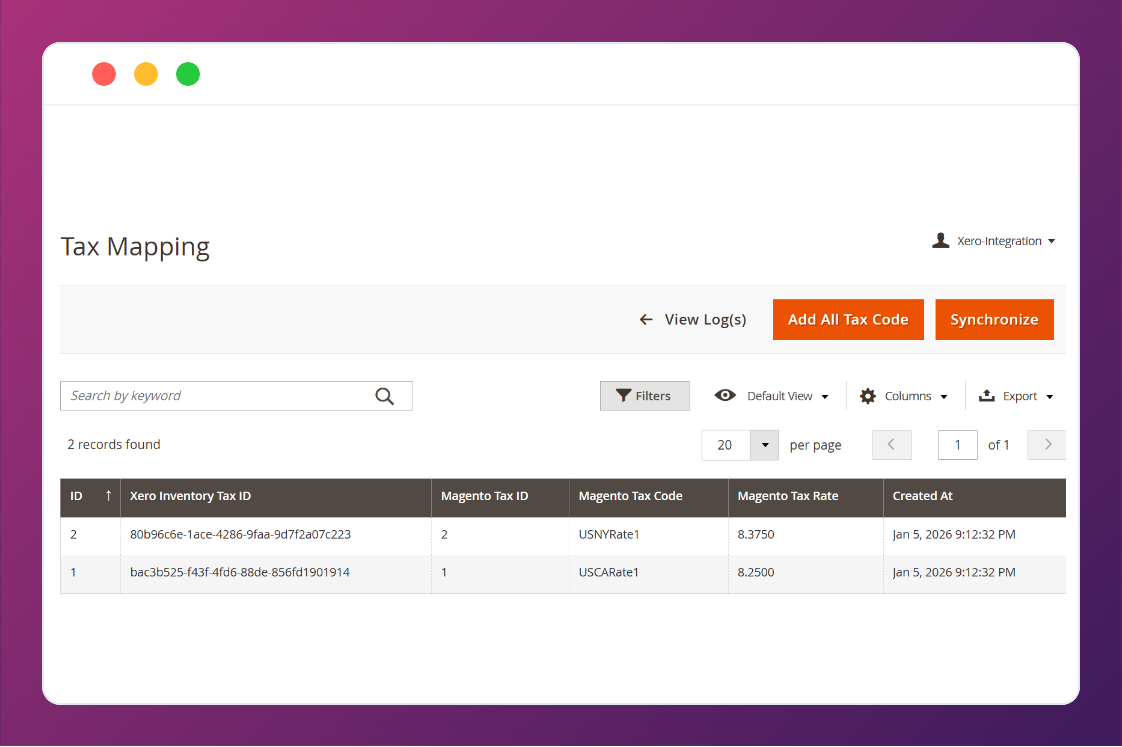Click the Export upload icon
Viewport: 1122px width, 747px height.
click(987, 396)
